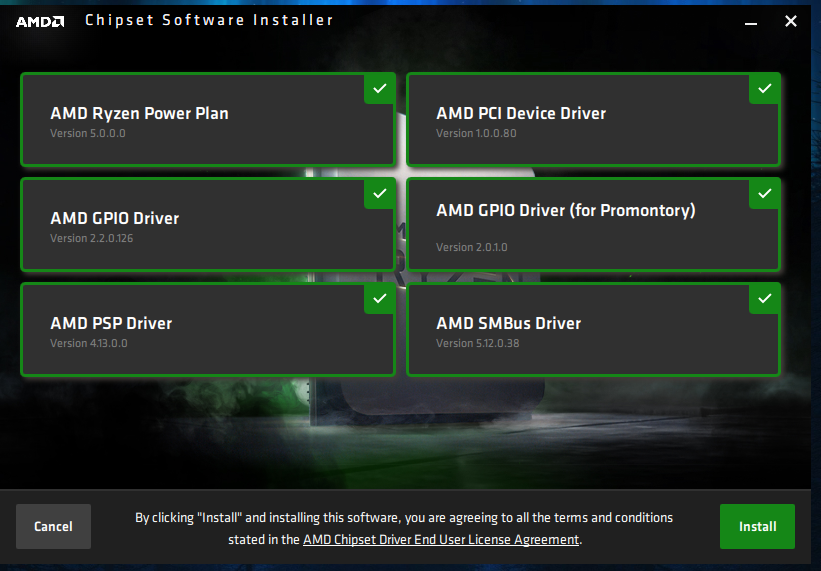This screenshot has width=821, height=571.
Task: Deselect the AMD GPIO Driver version 2.2.0.126 checkmark
Action: 379,193
